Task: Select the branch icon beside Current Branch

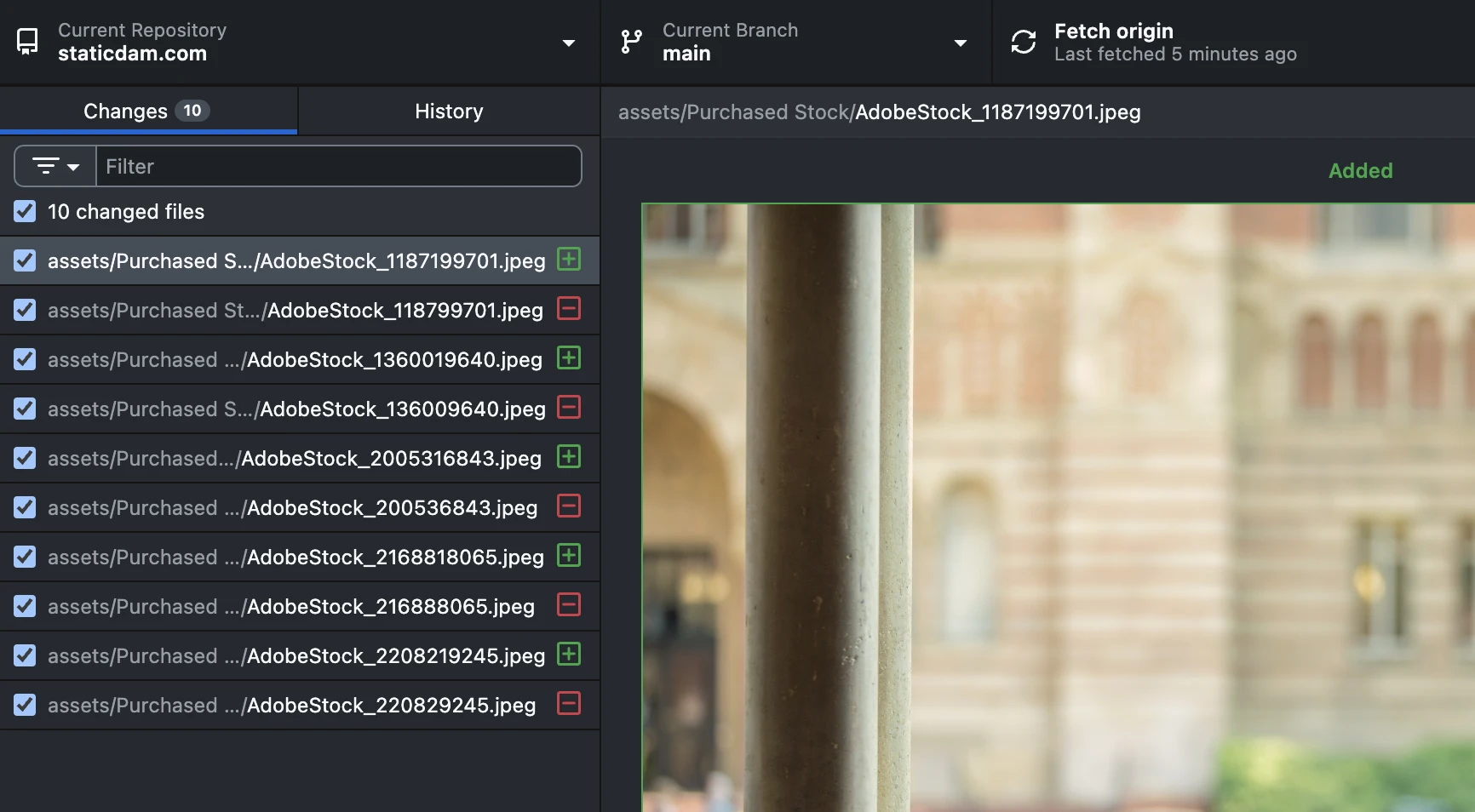Action: point(631,42)
